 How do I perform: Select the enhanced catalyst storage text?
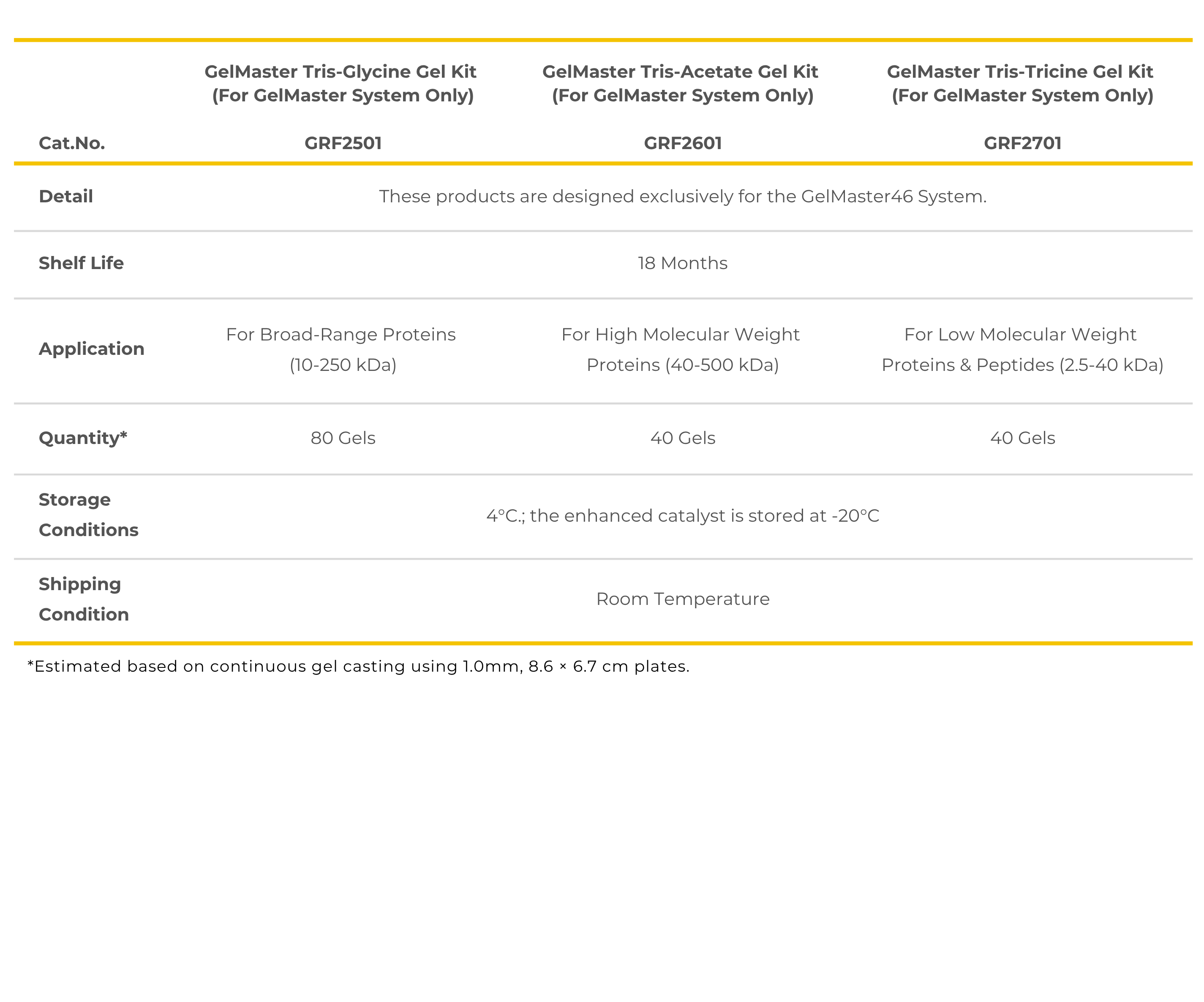click(x=682, y=515)
